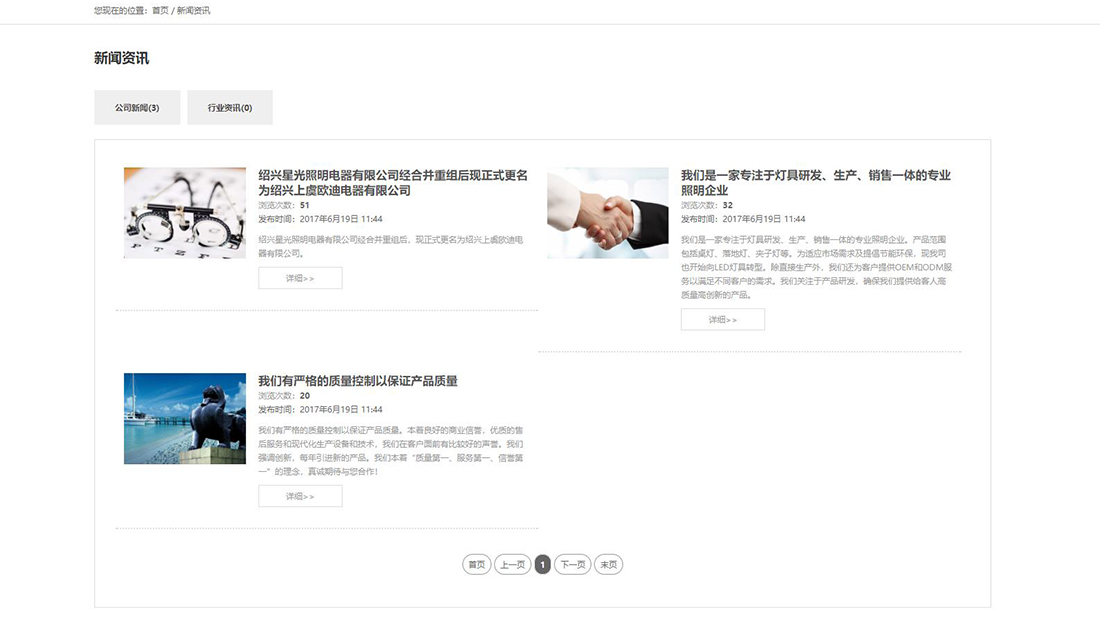Click 详细>> under the 照明企业 article
Viewport: 1100px width, 618px height.
pos(723,318)
